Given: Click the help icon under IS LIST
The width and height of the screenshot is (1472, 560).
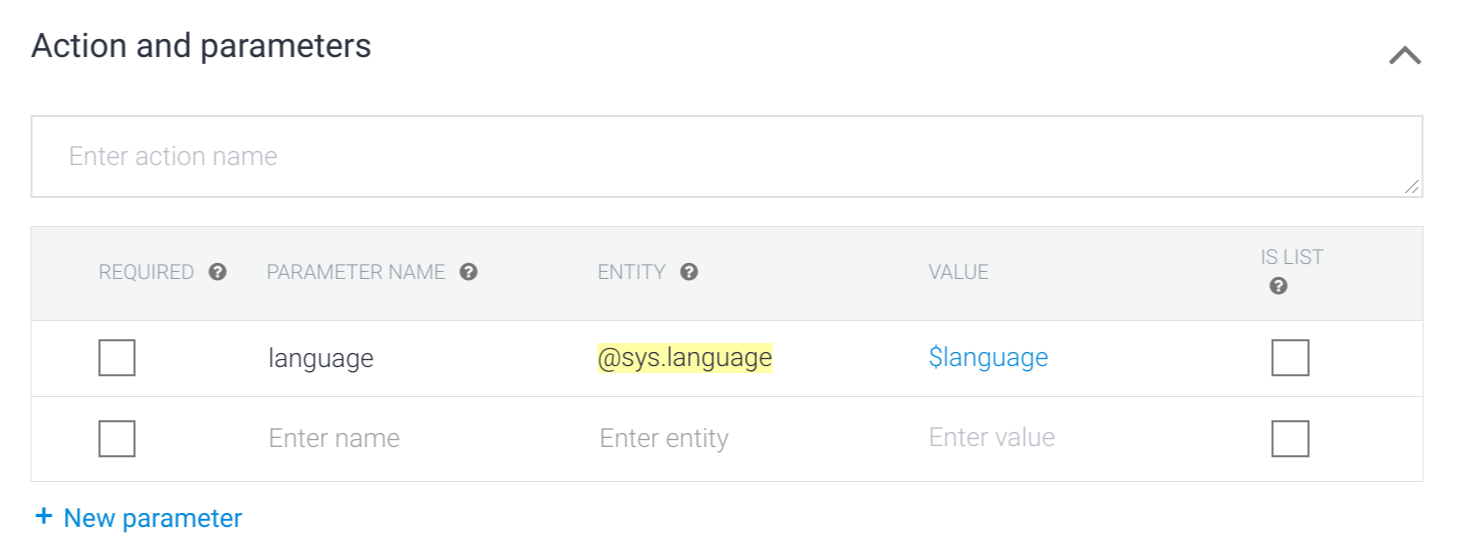Looking at the screenshot, I should pos(1278,286).
